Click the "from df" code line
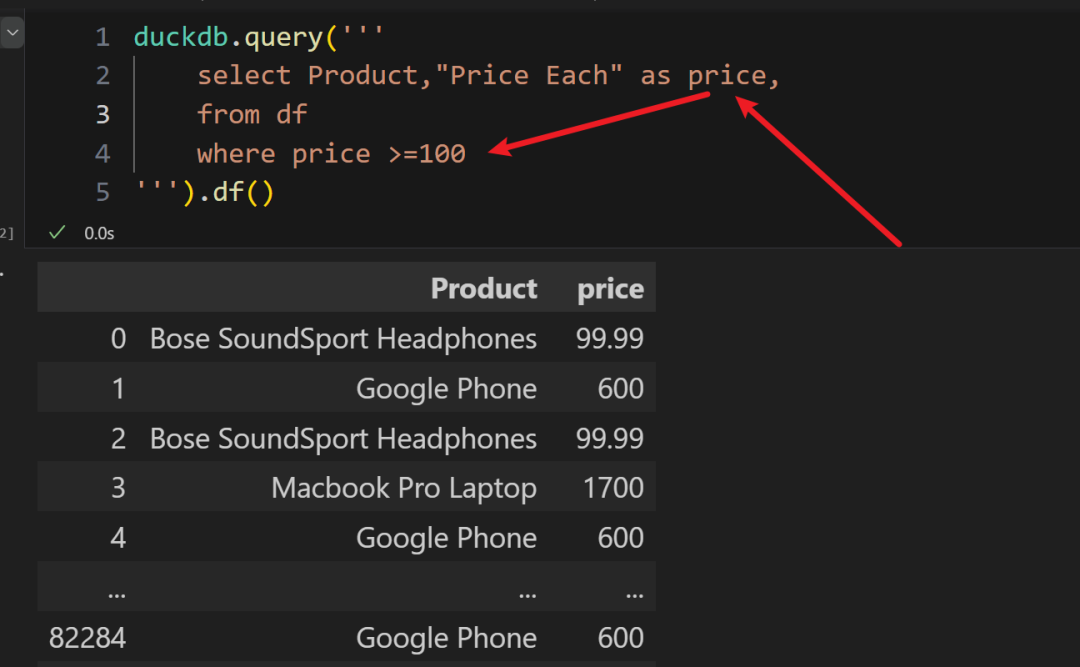 point(252,115)
